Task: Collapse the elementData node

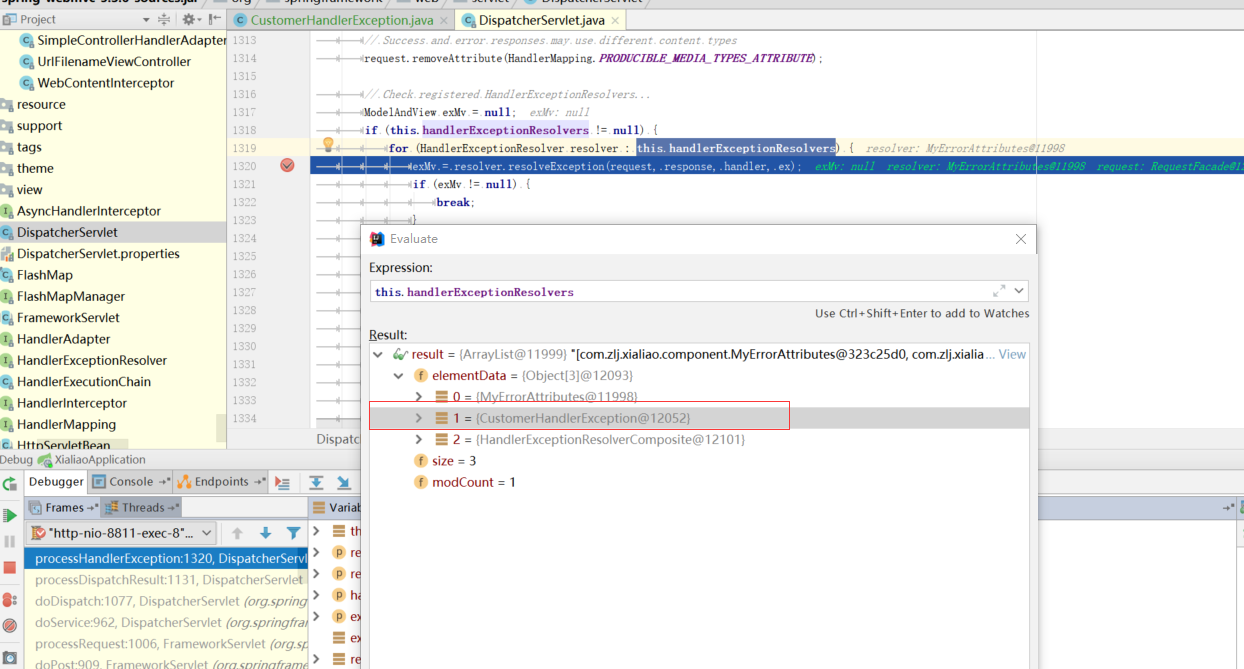Action: point(399,375)
